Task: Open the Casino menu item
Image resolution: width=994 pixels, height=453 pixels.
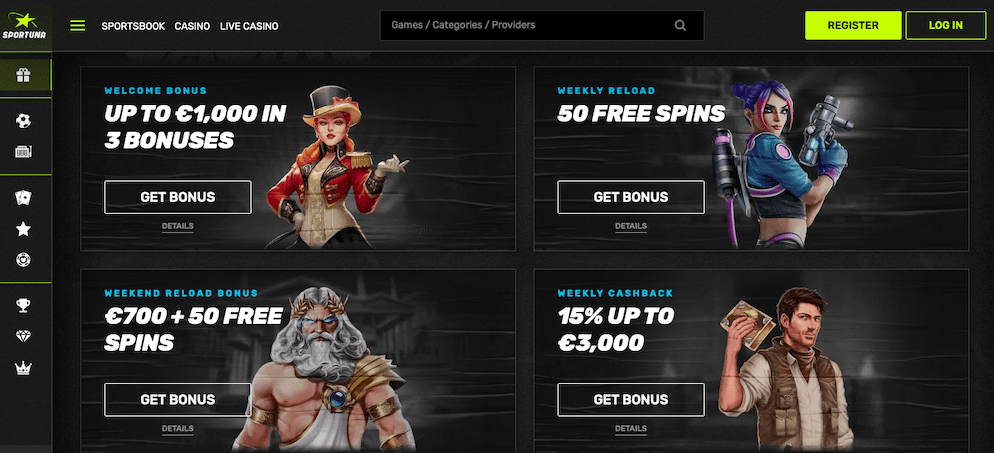Action: click(x=192, y=26)
